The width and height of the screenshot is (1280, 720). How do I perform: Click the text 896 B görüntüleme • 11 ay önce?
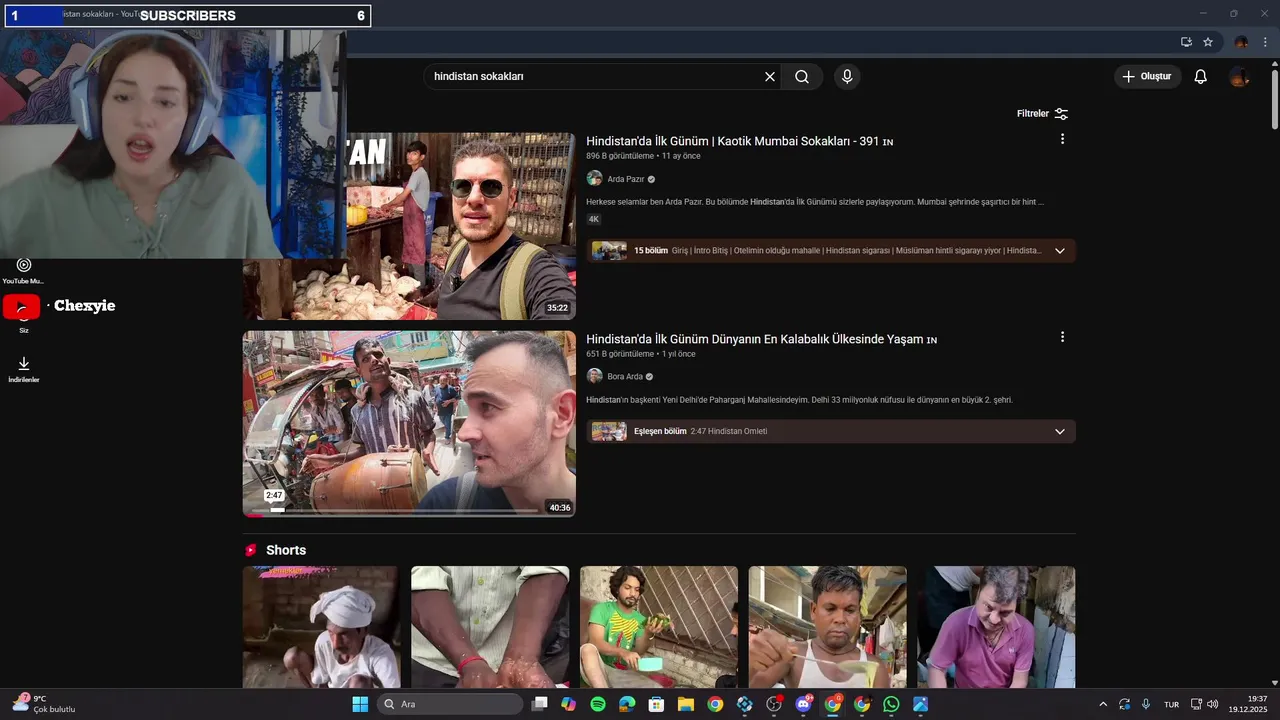[x=643, y=156]
